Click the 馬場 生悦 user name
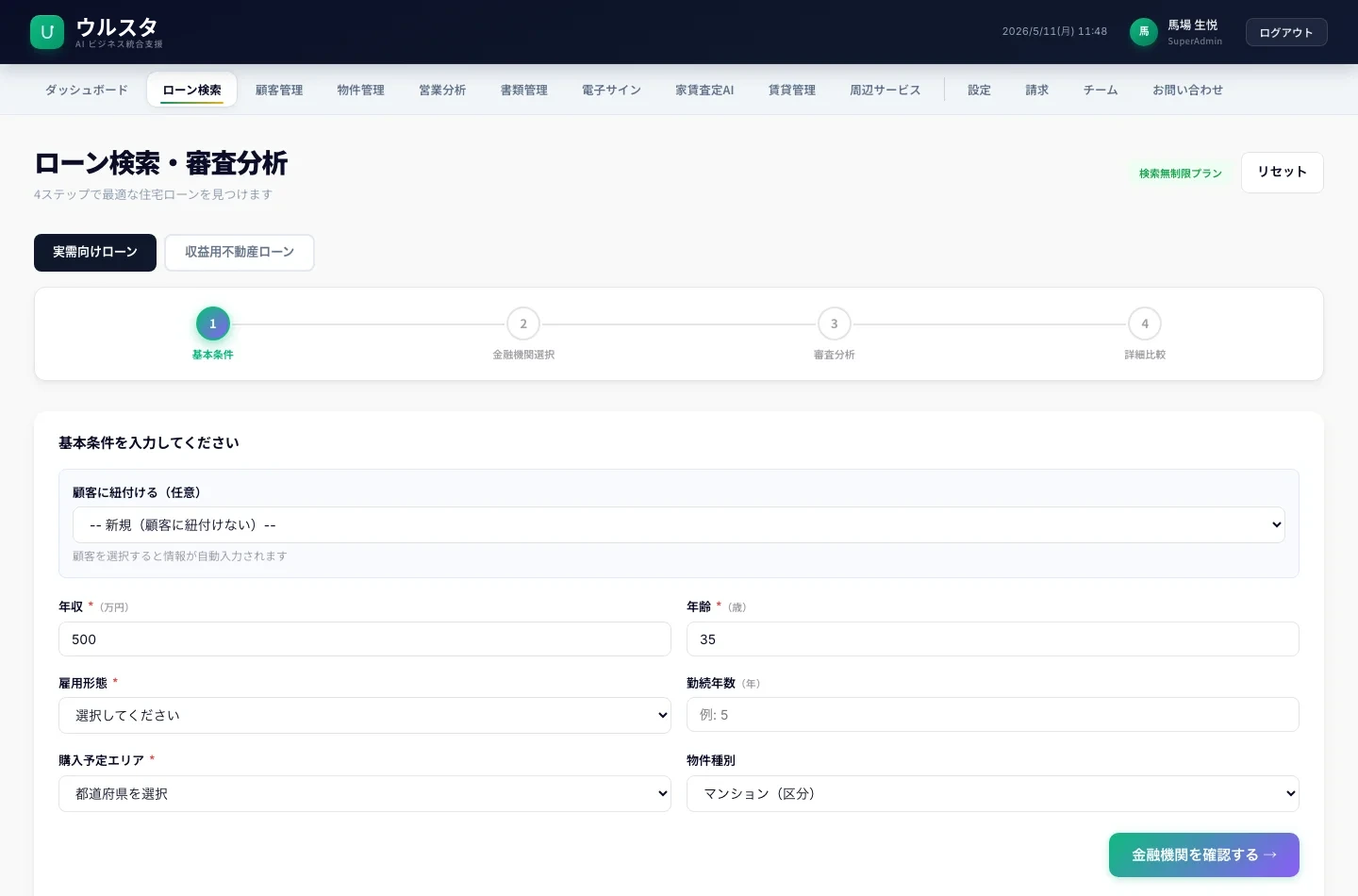This screenshot has width=1358, height=896. coord(1193,25)
